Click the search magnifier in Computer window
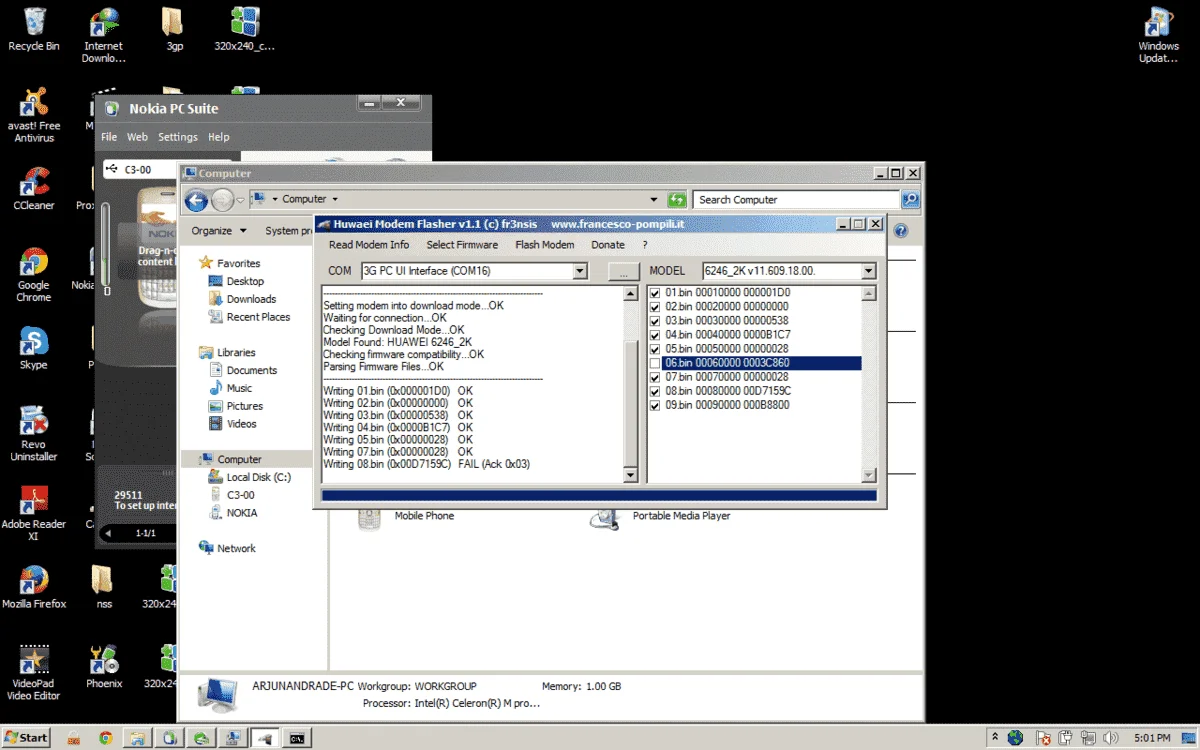1200x750 pixels. tap(910, 200)
